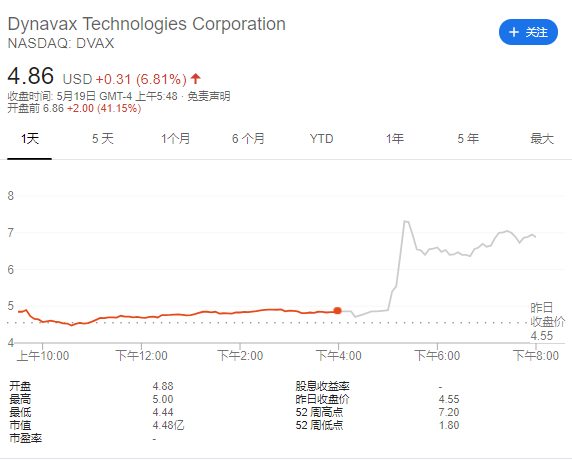The image size is (572, 460).
Task: Click the 上午10:00 time axis label
Action: (43, 355)
